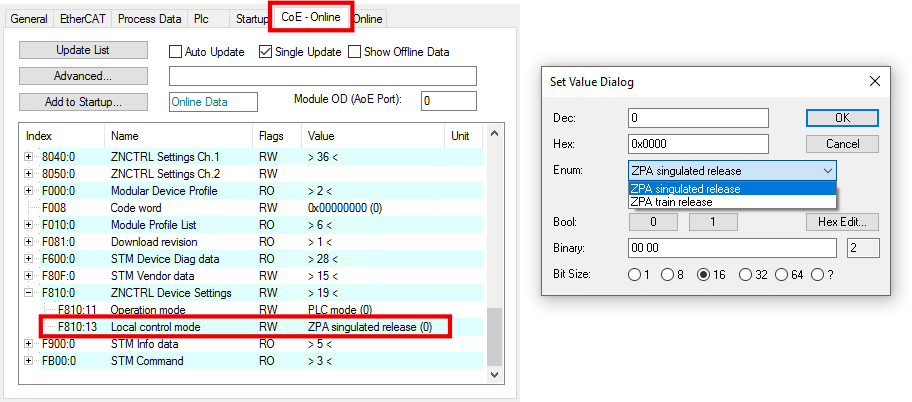Select Bit Size 16 radio button
This screenshot has width=912, height=402.
point(703,275)
